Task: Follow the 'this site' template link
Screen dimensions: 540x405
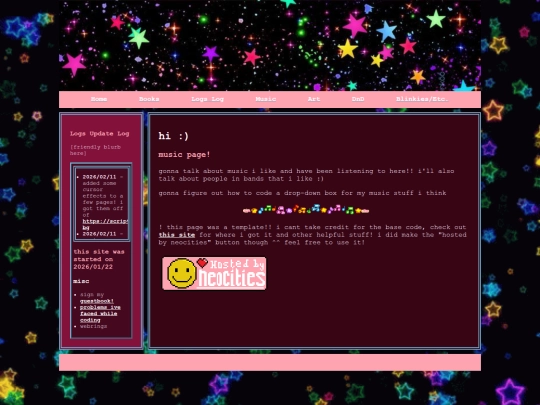Action: click(177, 235)
